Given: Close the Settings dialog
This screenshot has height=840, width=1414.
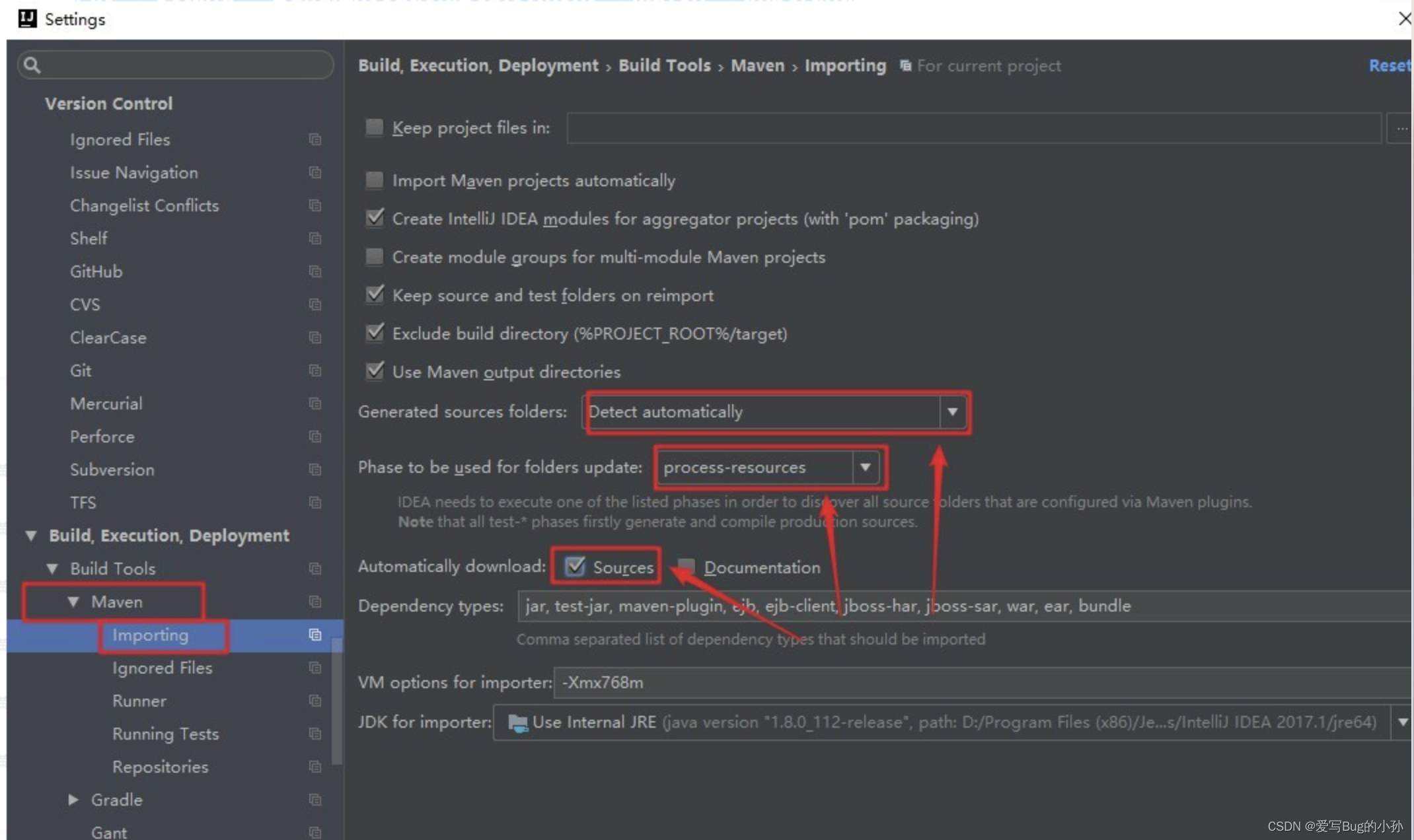Looking at the screenshot, I should (1405, 18).
